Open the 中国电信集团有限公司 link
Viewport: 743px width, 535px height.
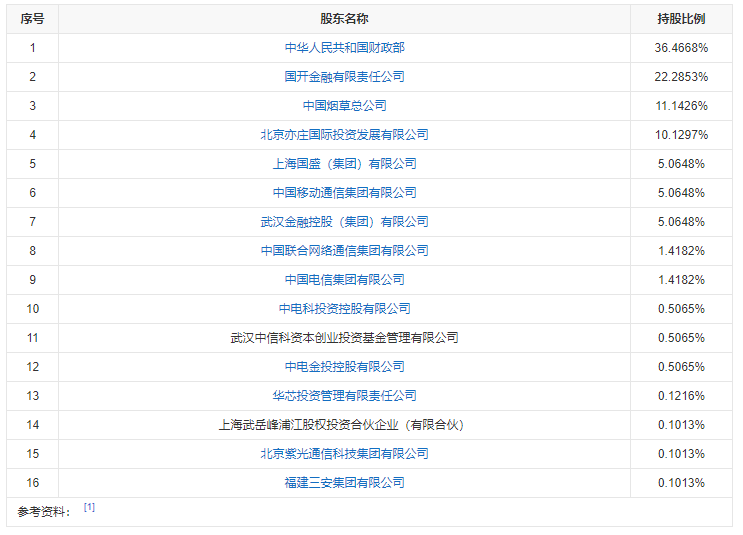(x=344, y=280)
